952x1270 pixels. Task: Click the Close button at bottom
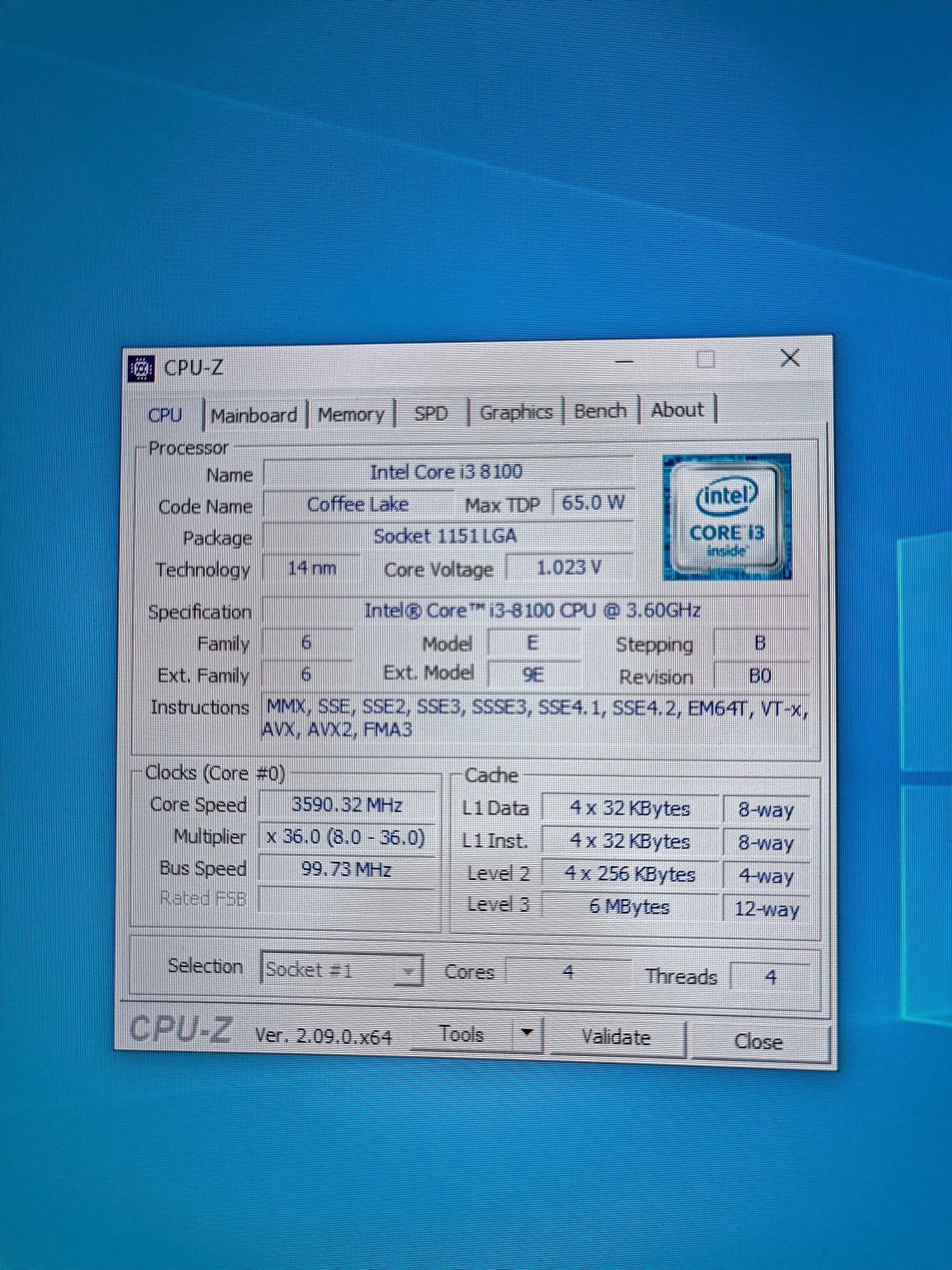click(758, 1041)
